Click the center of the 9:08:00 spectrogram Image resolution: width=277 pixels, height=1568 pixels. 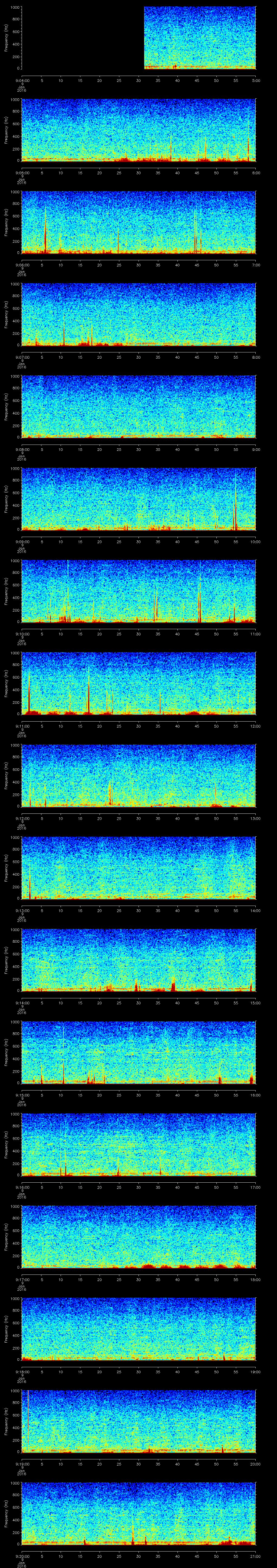(139, 406)
